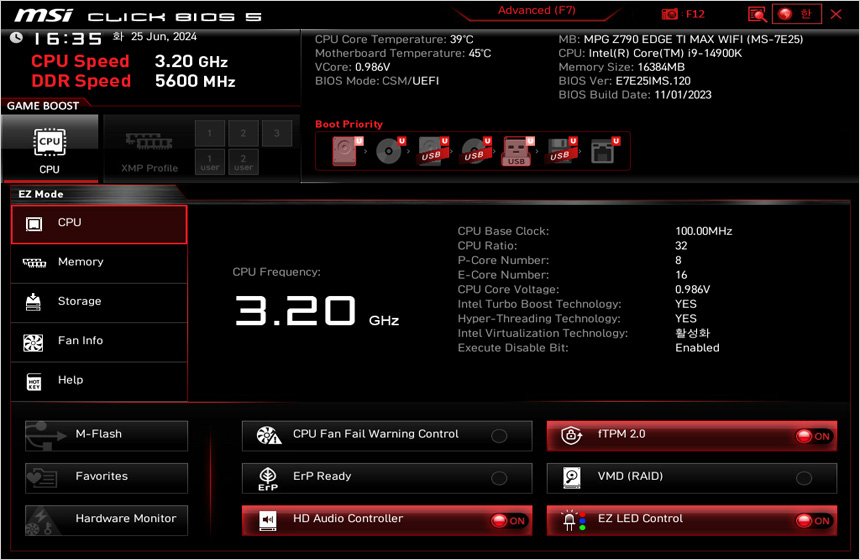Open the Favorites menu

click(x=106, y=477)
